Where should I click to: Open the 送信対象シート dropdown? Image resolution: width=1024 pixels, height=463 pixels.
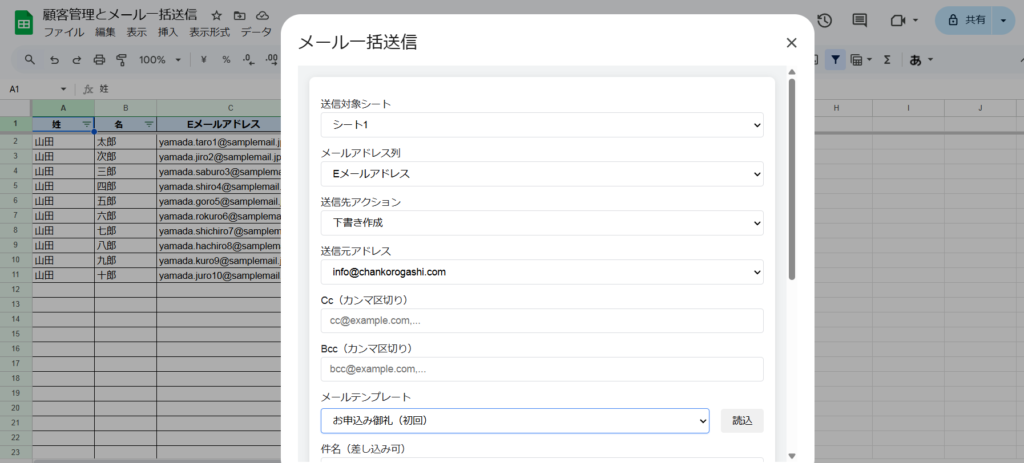[541, 125]
